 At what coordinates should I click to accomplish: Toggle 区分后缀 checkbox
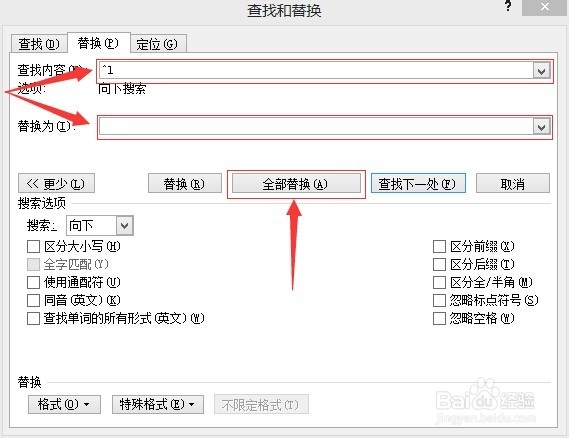pos(439,265)
